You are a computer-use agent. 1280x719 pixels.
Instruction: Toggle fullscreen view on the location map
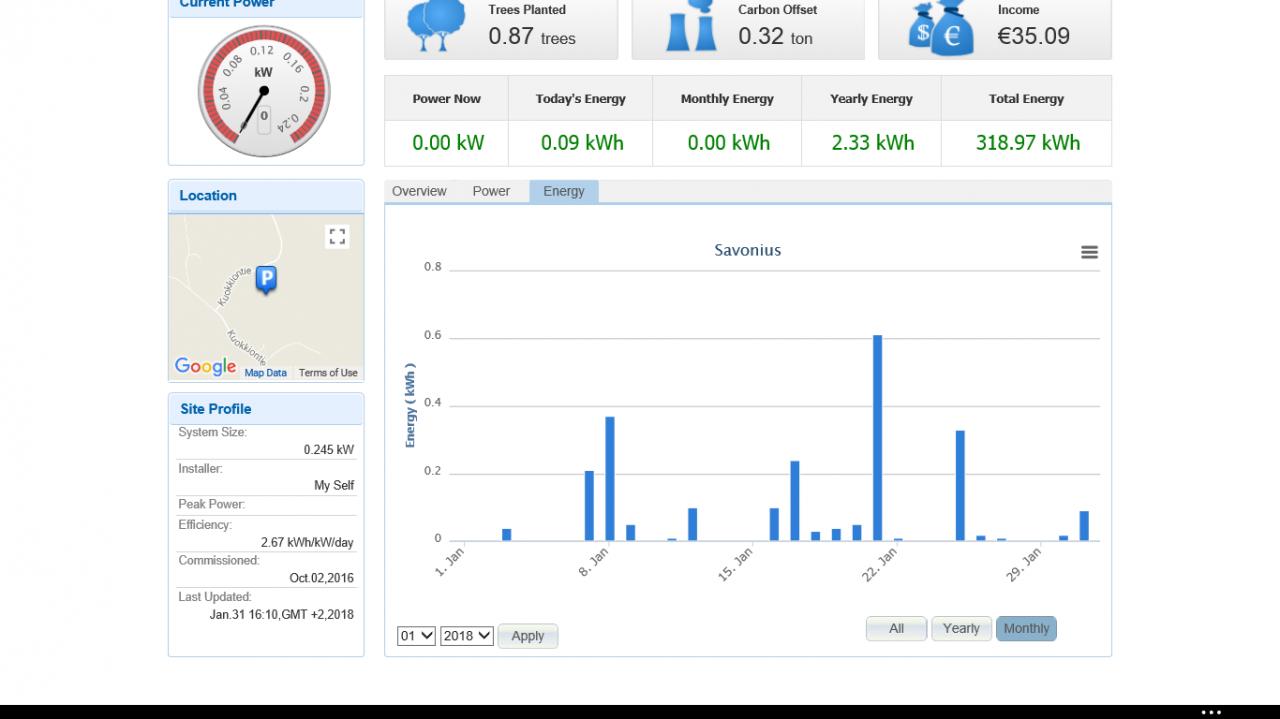click(337, 236)
